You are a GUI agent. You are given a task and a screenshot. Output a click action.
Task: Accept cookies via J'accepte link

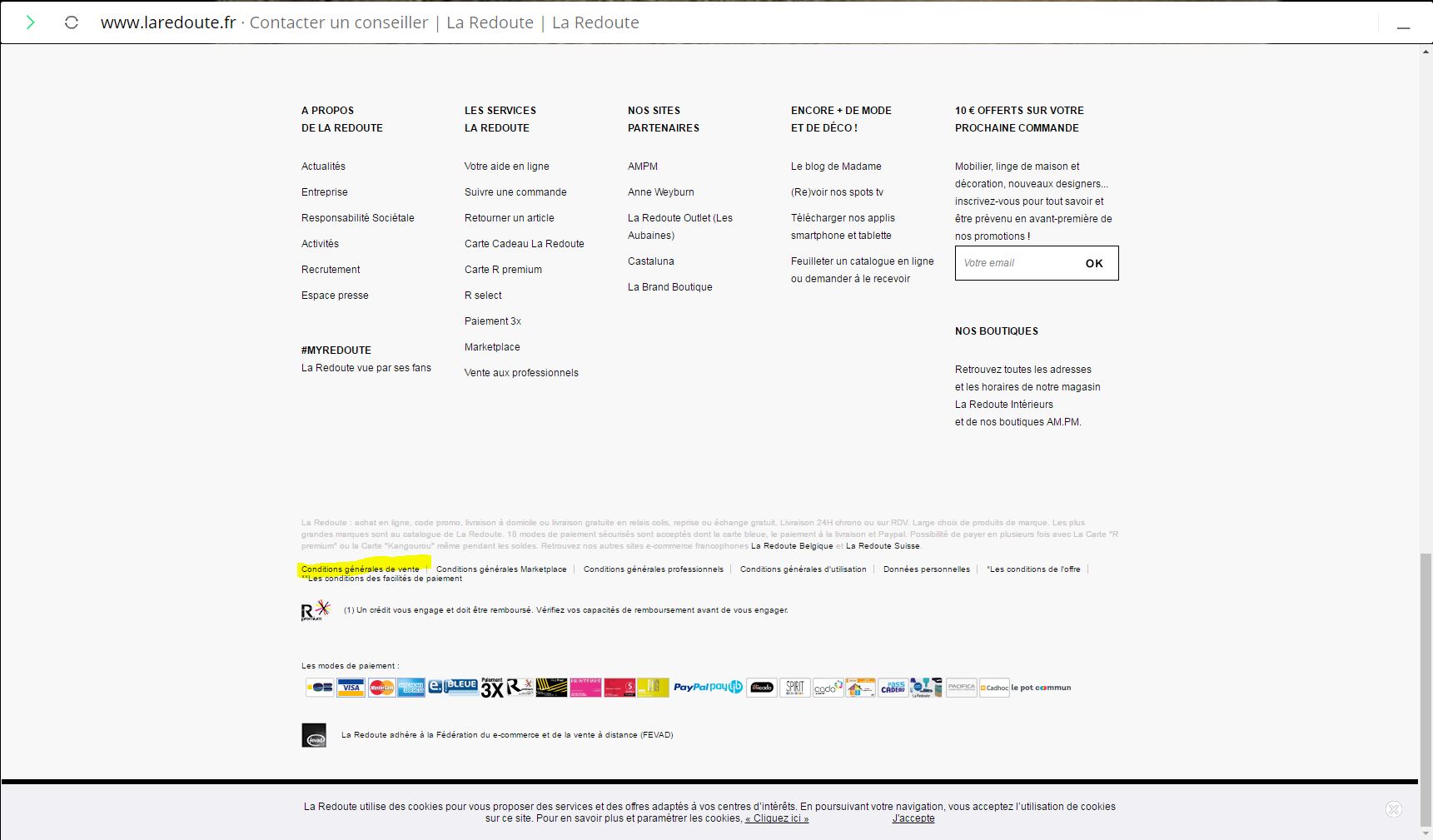pyautogui.click(x=913, y=818)
